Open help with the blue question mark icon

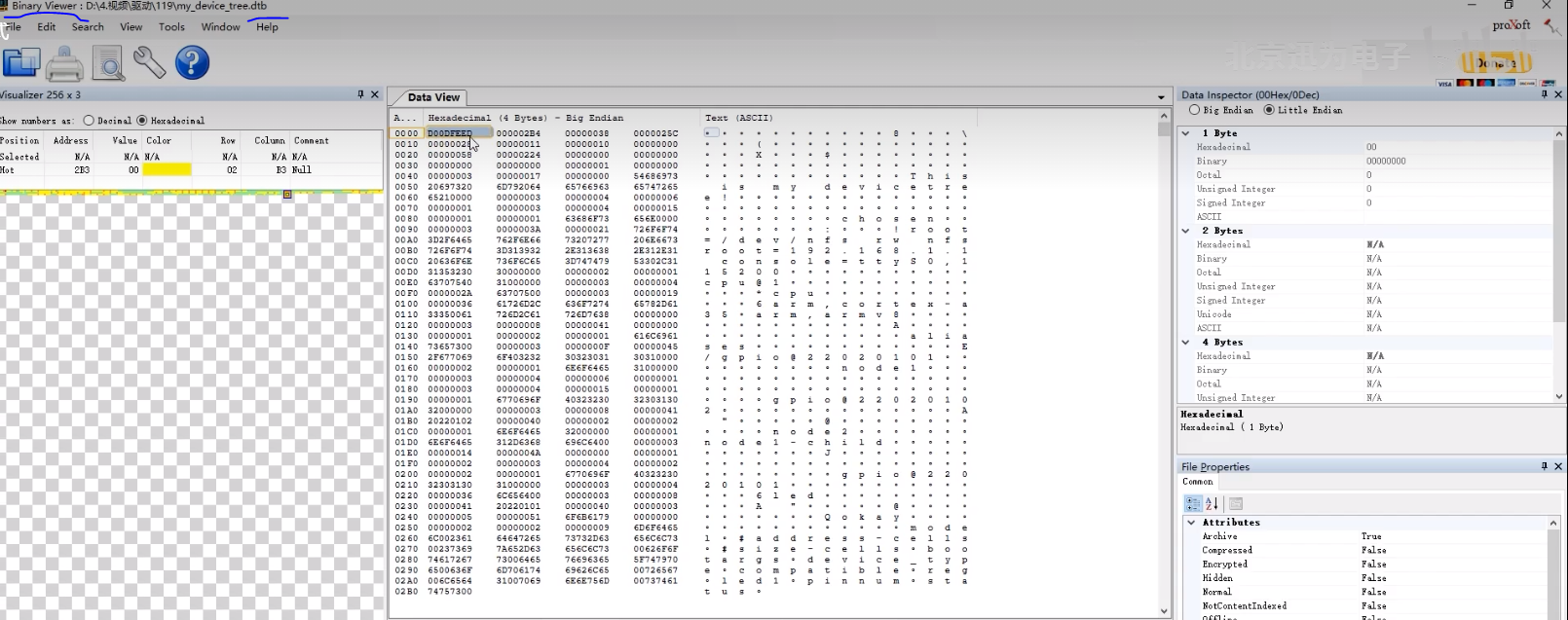click(192, 62)
